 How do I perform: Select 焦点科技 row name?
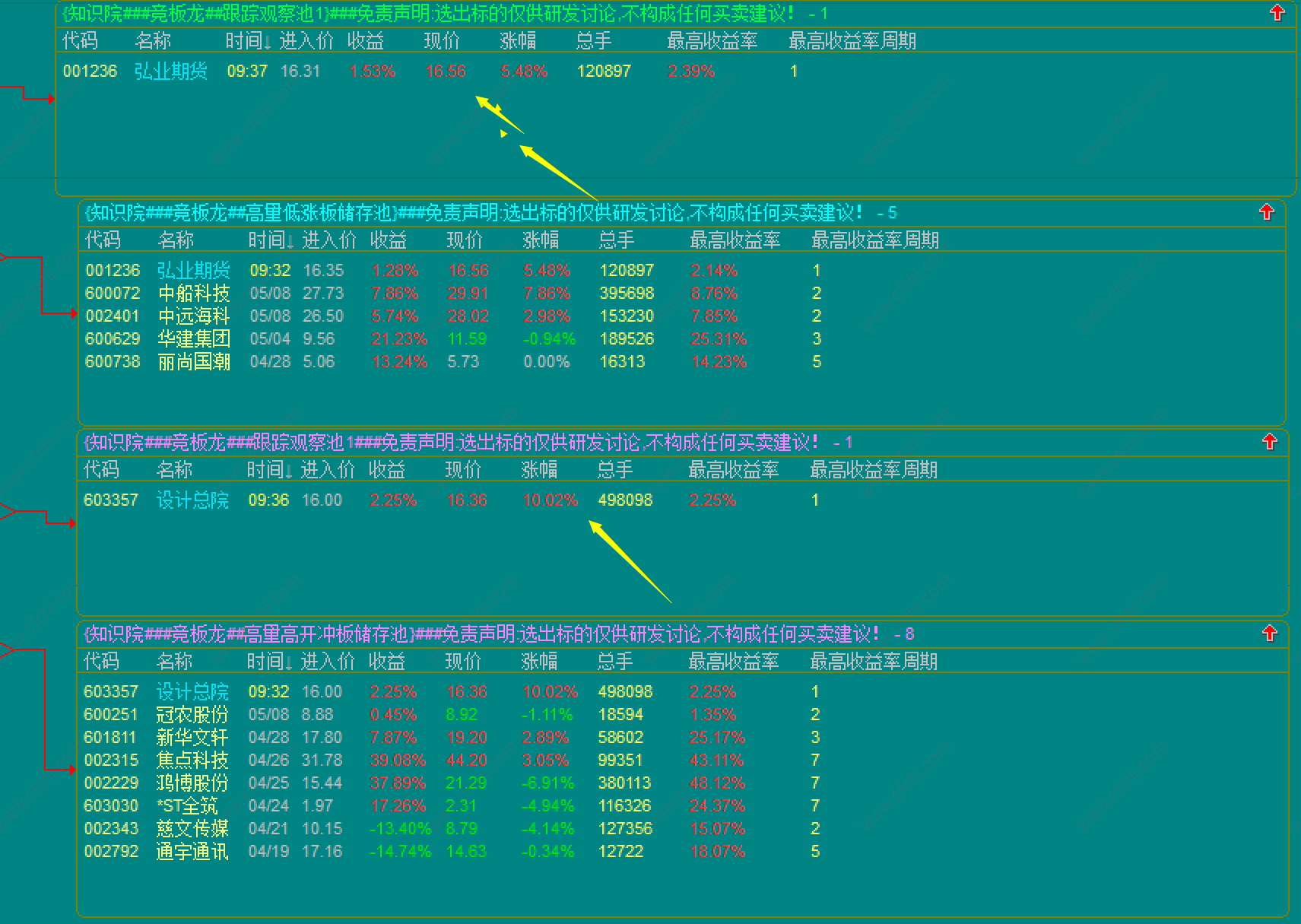(192, 760)
